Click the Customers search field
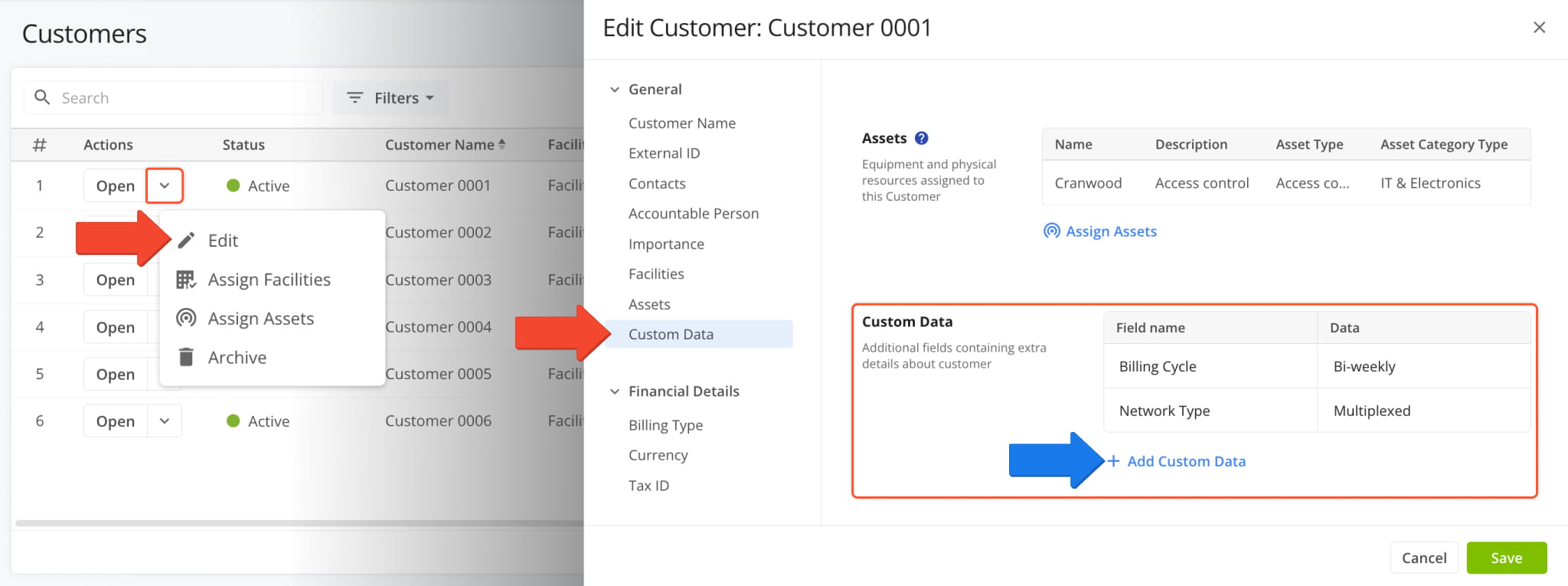 point(174,97)
